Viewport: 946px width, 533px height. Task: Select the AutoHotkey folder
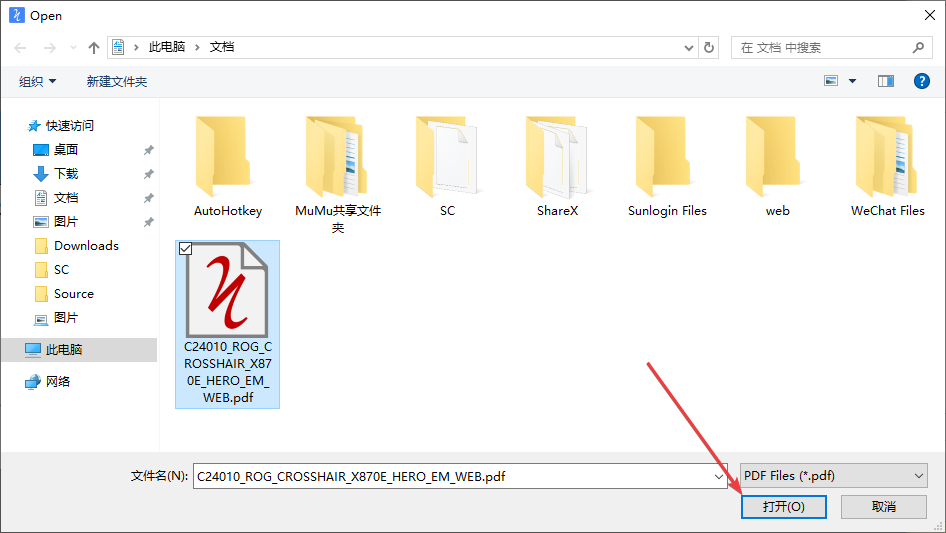[x=227, y=167]
